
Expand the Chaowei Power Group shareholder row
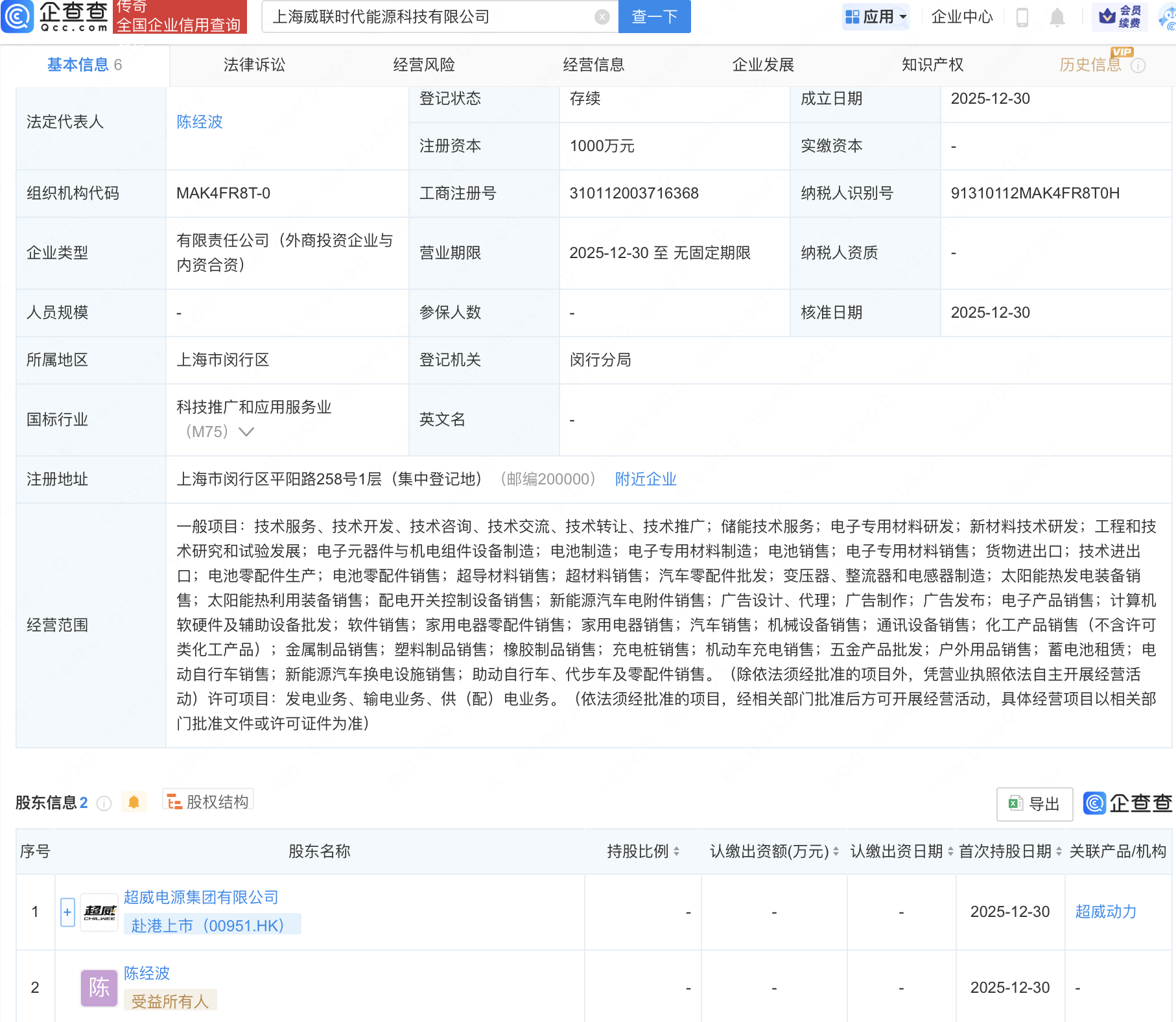67,912
